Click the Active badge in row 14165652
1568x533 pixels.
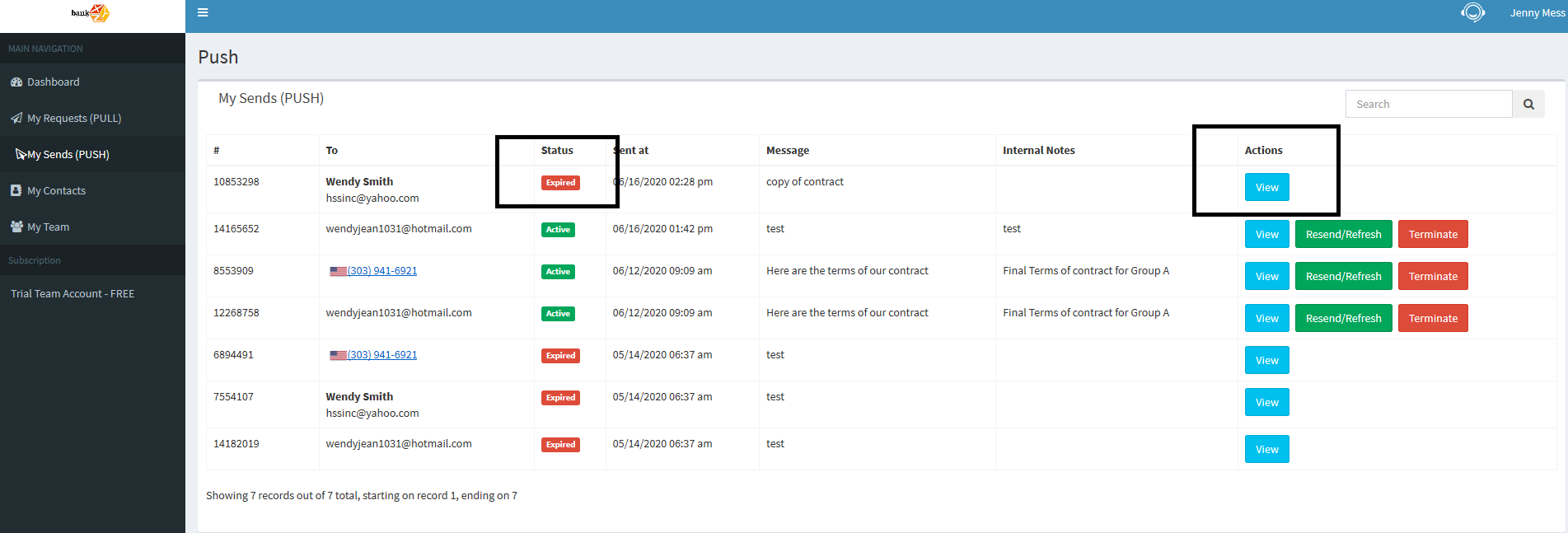558,230
